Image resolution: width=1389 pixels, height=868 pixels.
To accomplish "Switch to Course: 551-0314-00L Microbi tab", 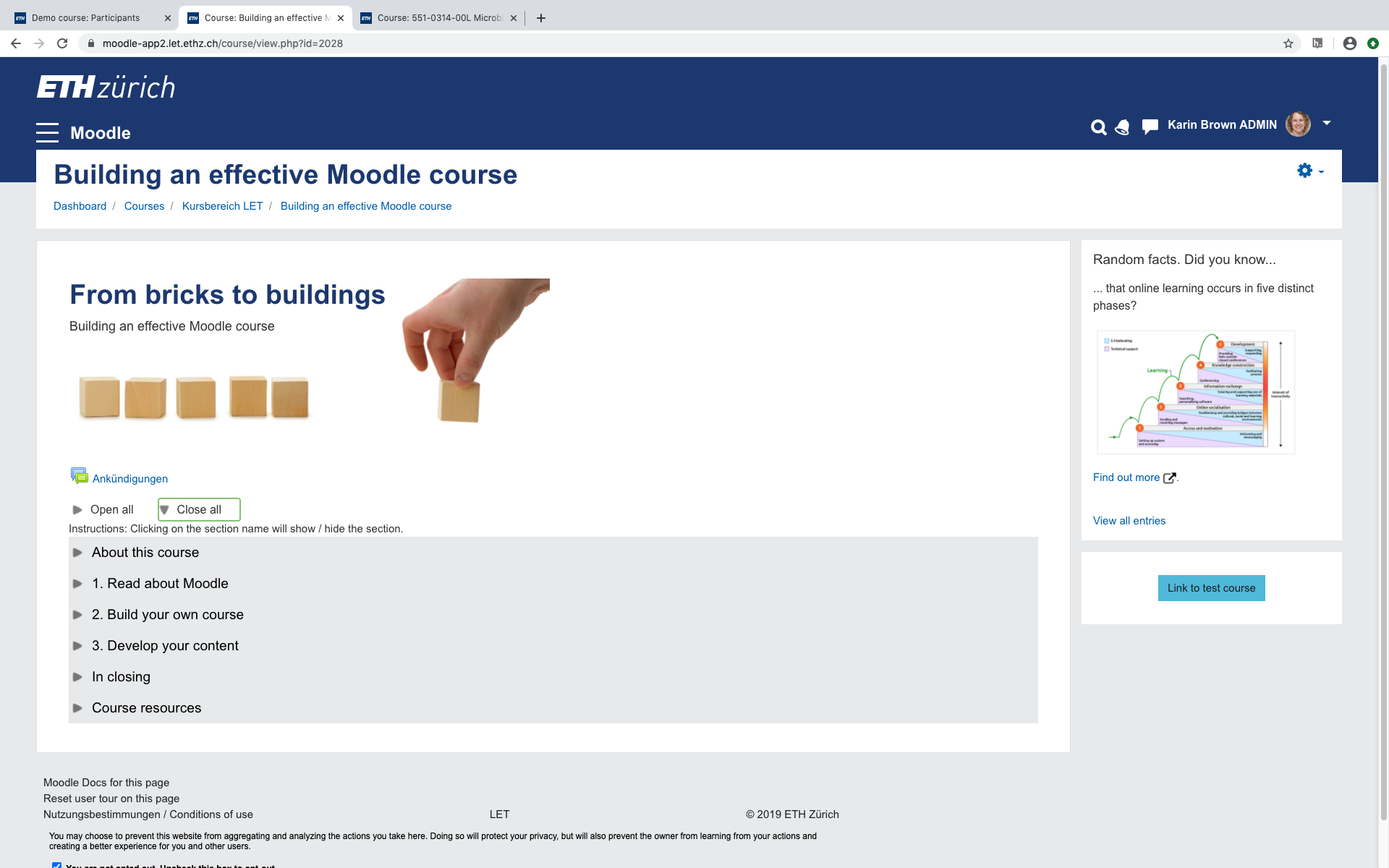I will coord(440,18).
